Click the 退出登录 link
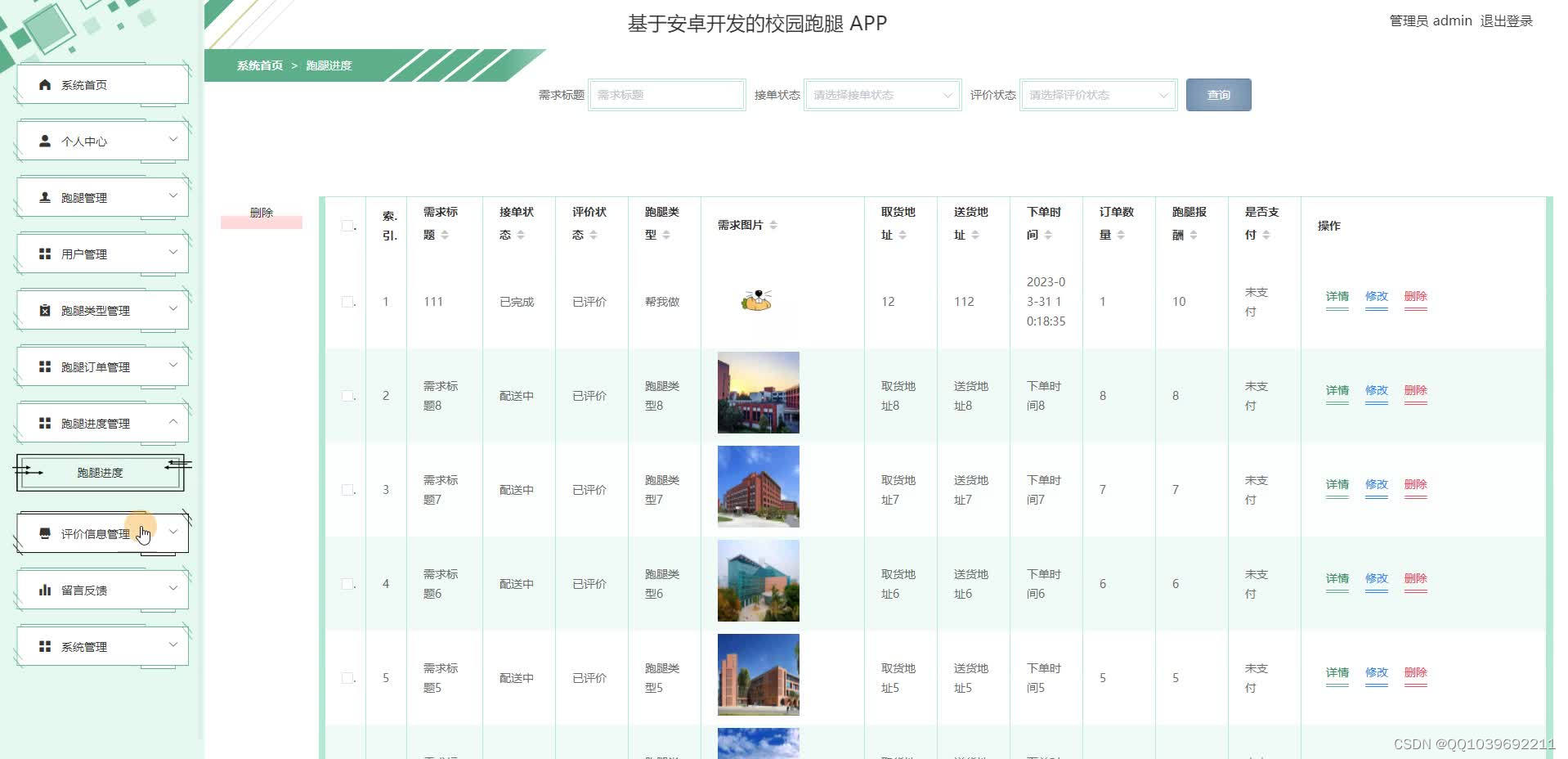 (1506, 21)
